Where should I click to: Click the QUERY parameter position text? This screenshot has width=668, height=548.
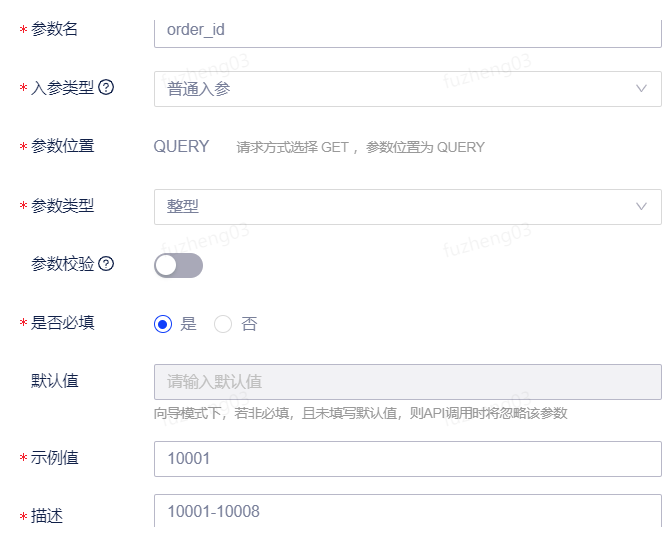coord(181,147)
